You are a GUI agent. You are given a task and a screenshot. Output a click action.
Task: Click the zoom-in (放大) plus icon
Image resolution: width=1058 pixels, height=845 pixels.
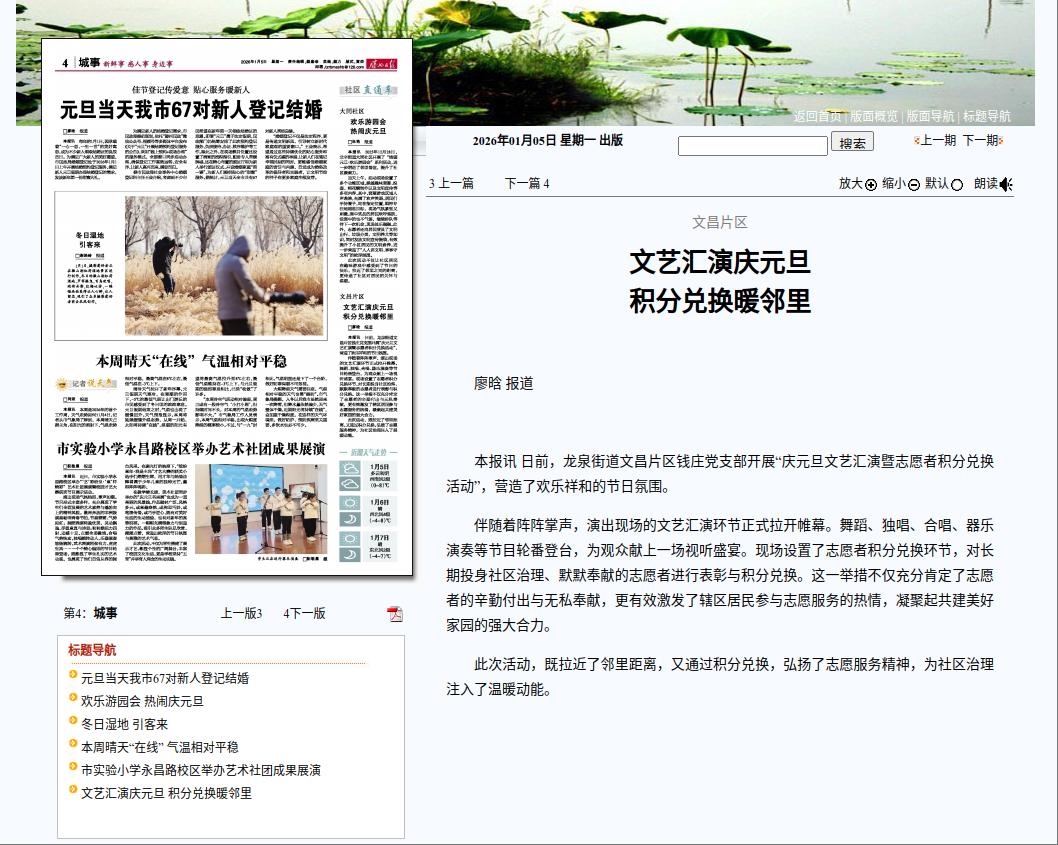point(870,184)
